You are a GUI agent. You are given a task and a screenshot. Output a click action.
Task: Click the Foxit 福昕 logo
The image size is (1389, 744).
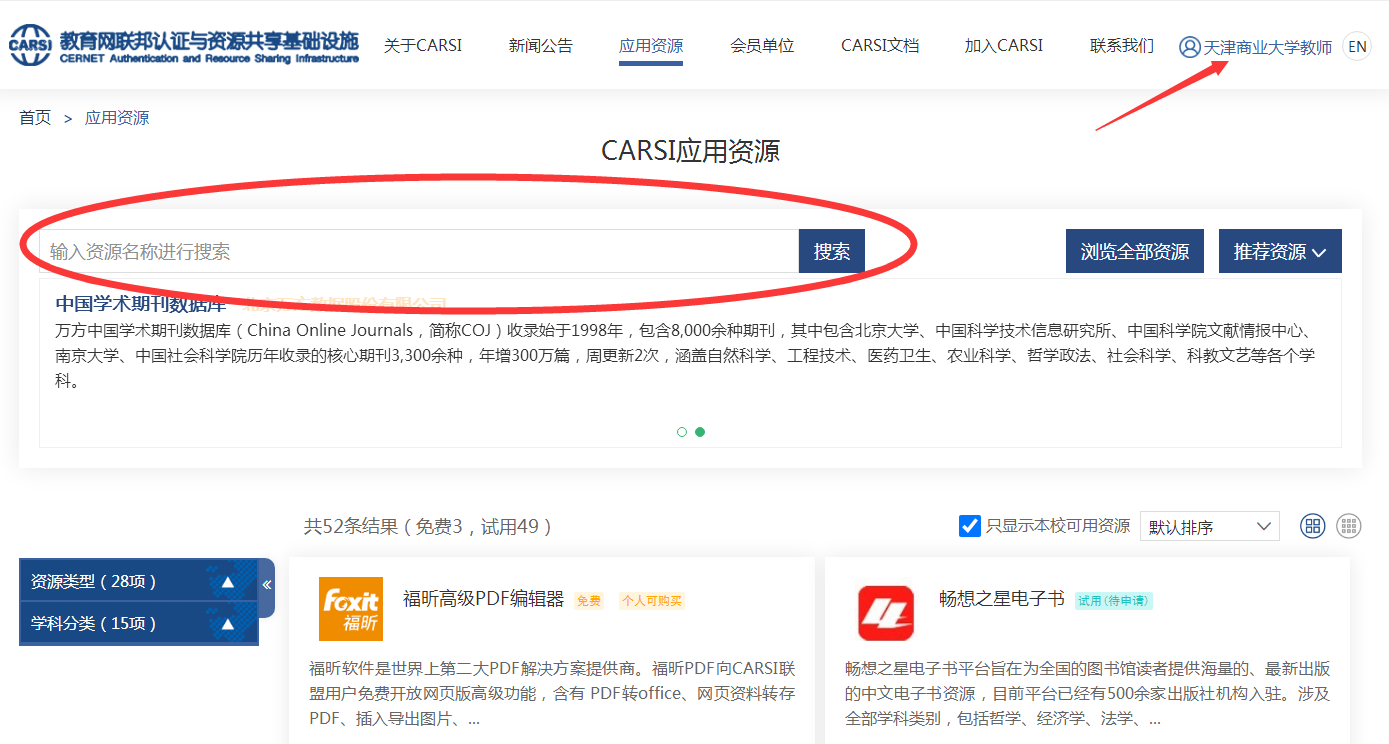(350, 608)
